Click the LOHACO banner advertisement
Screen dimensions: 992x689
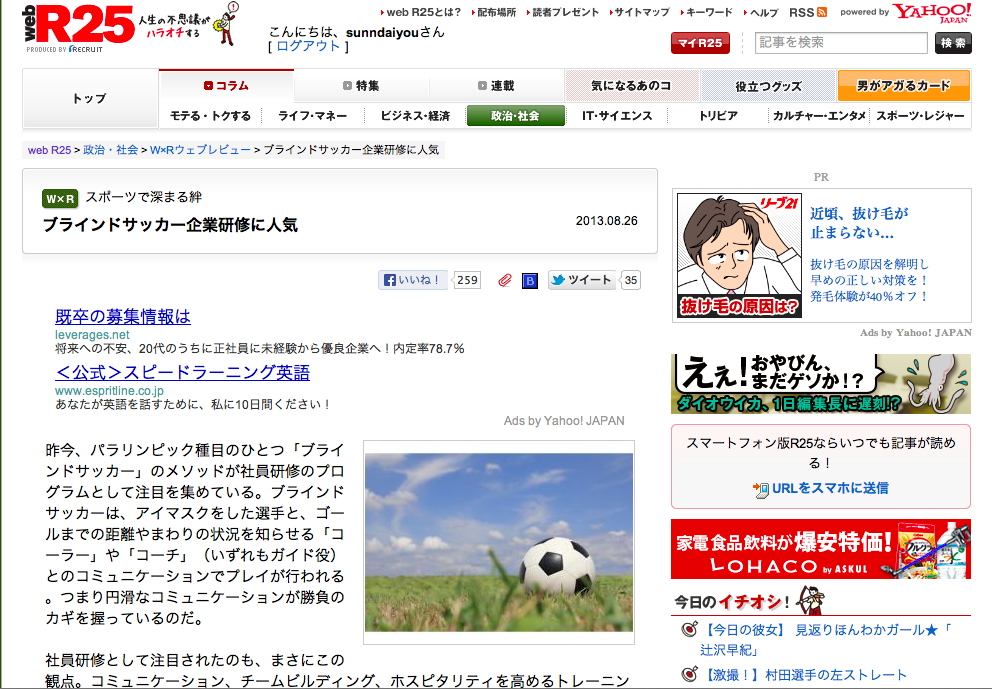[821, 549]
